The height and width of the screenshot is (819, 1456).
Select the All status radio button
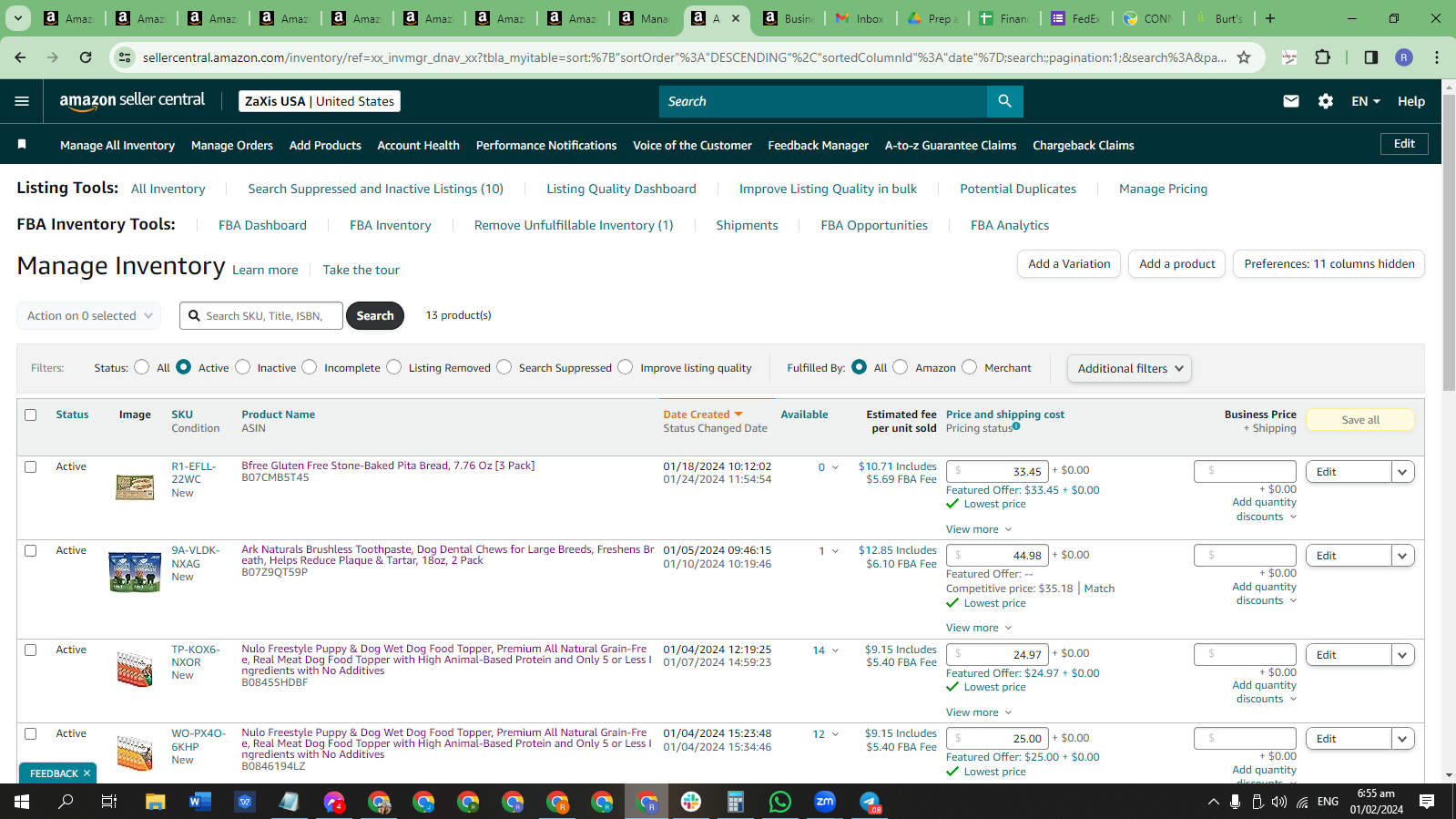[141, 367]
